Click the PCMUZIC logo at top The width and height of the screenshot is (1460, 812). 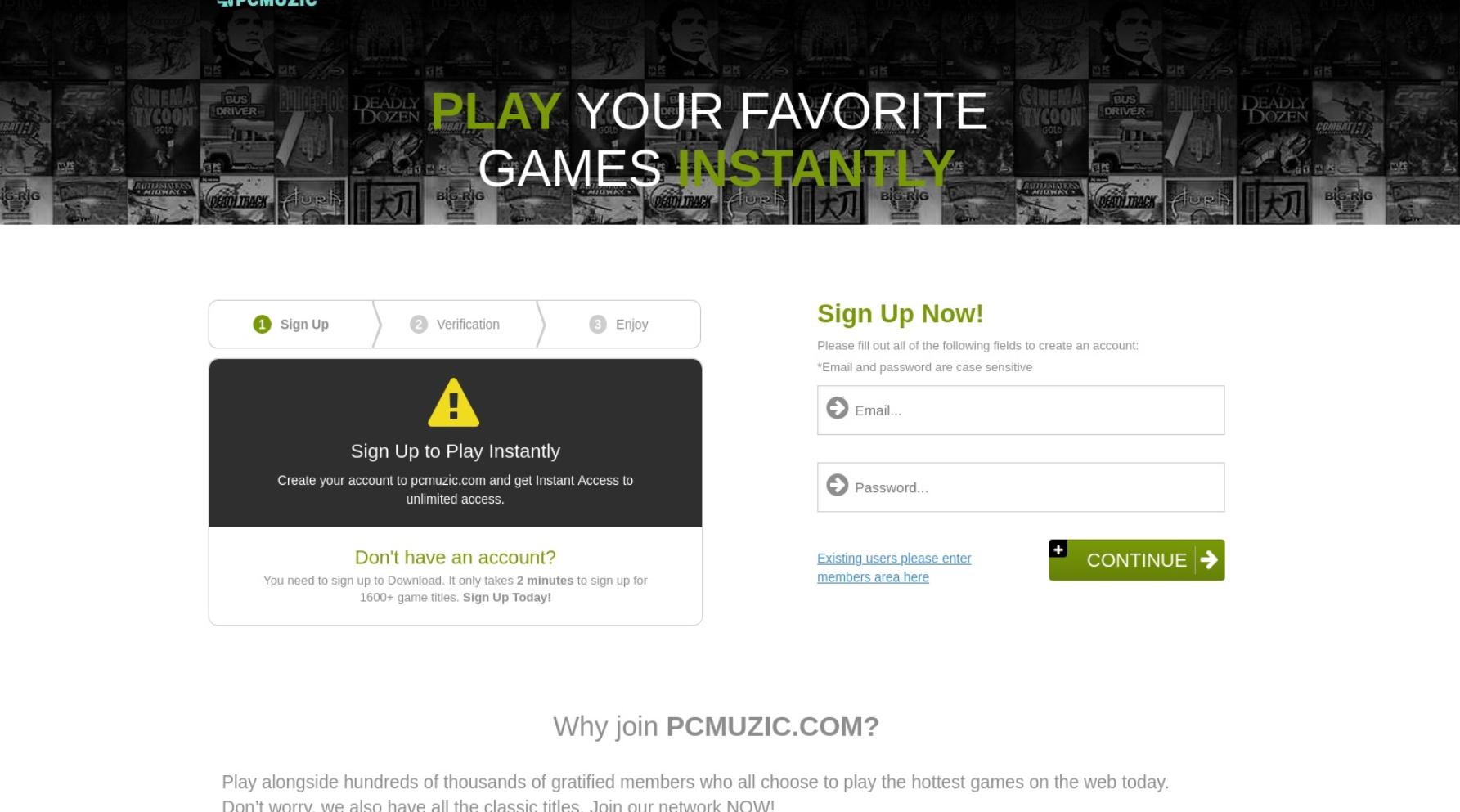tap(267, 3)
